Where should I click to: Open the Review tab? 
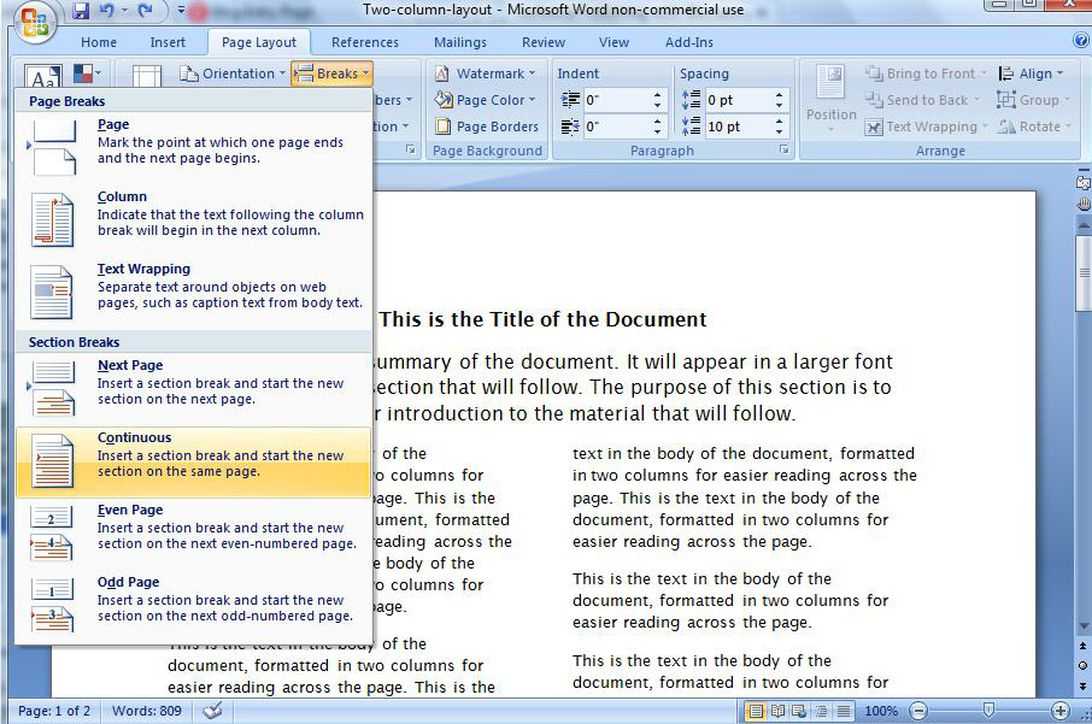[x=543, y=42]
